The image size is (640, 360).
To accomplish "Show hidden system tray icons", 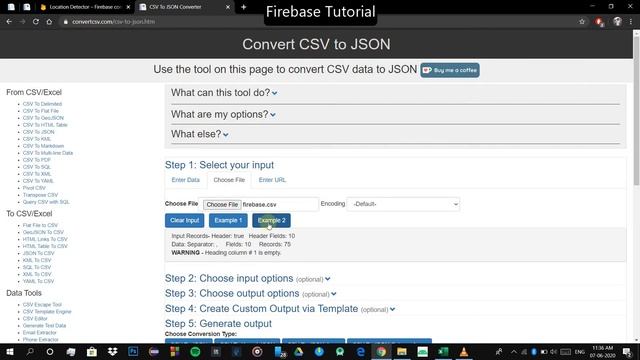I will (513, 351).
